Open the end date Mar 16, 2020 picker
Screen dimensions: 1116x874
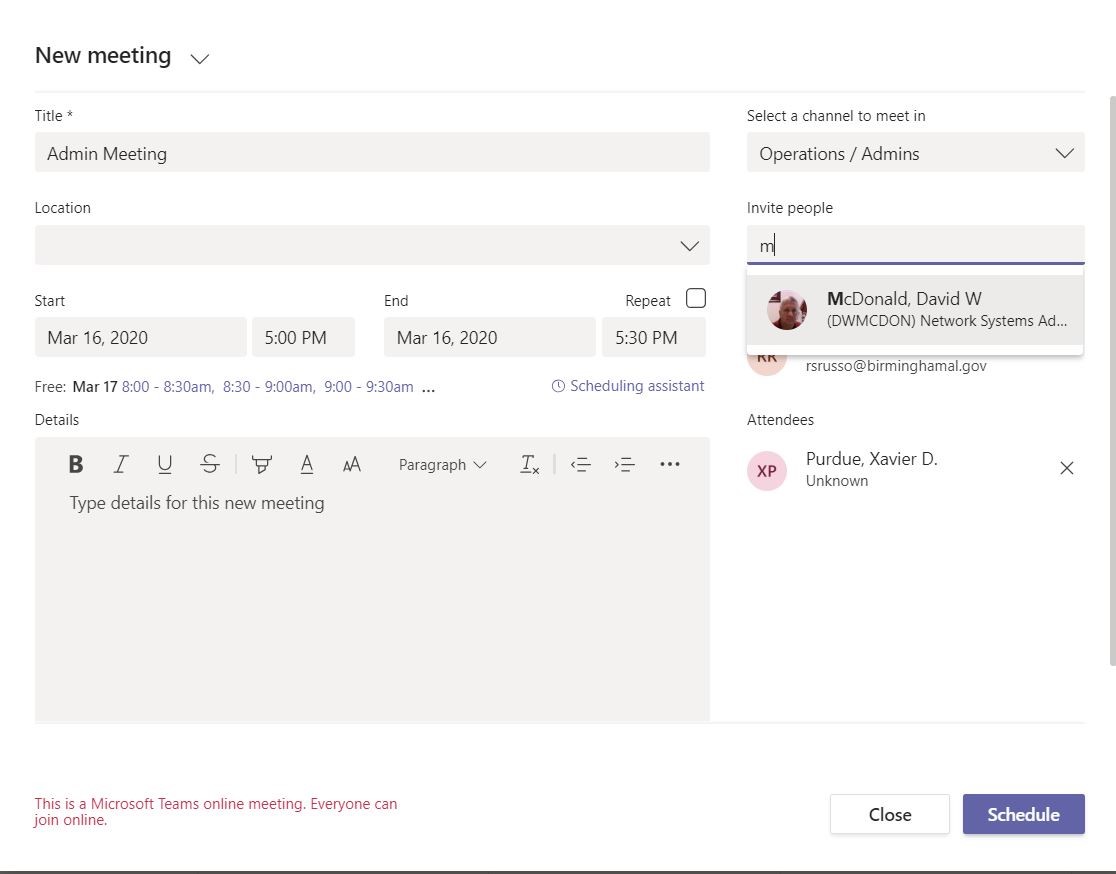click(x=490, y=337)
